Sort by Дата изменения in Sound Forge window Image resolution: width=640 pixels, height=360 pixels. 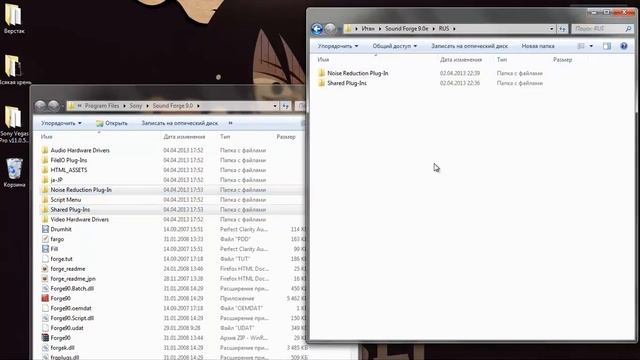pos(184,137)
